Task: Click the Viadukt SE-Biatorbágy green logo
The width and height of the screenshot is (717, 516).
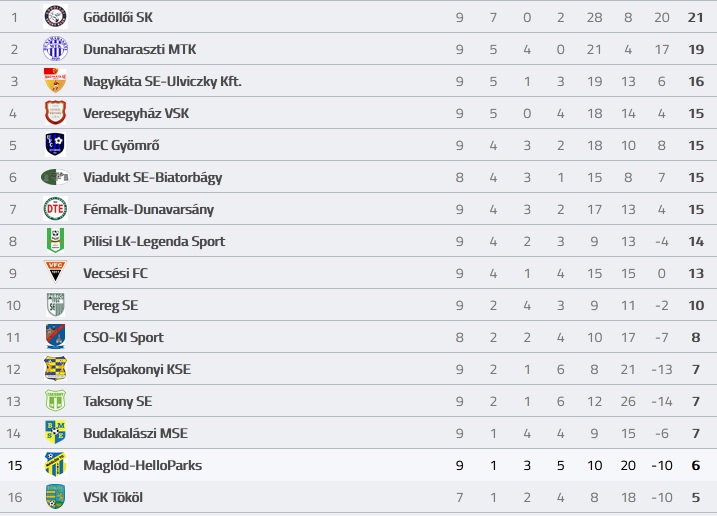Action: (55, 177)
